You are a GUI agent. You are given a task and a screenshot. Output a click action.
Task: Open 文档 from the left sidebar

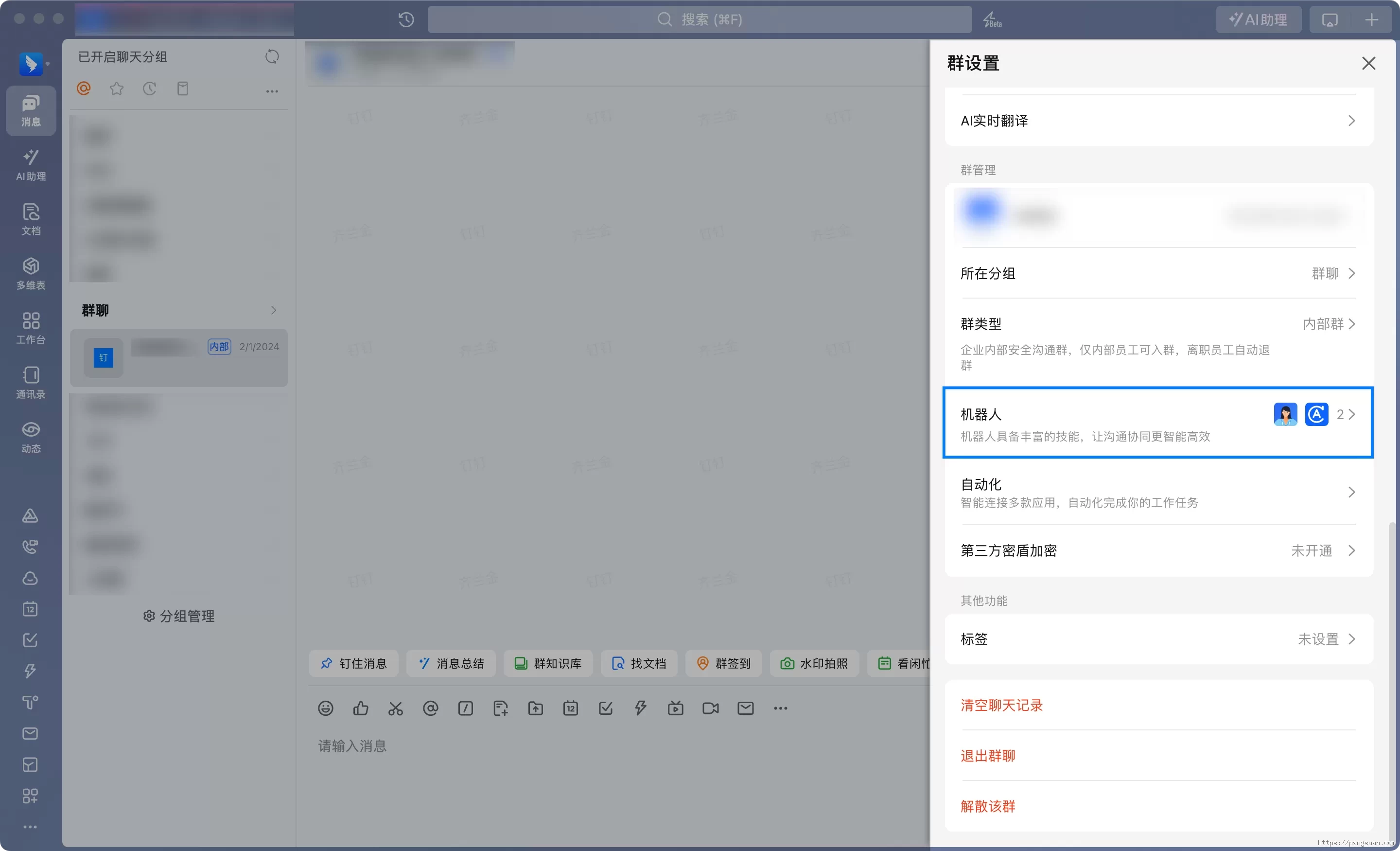[x=31, y=219]
